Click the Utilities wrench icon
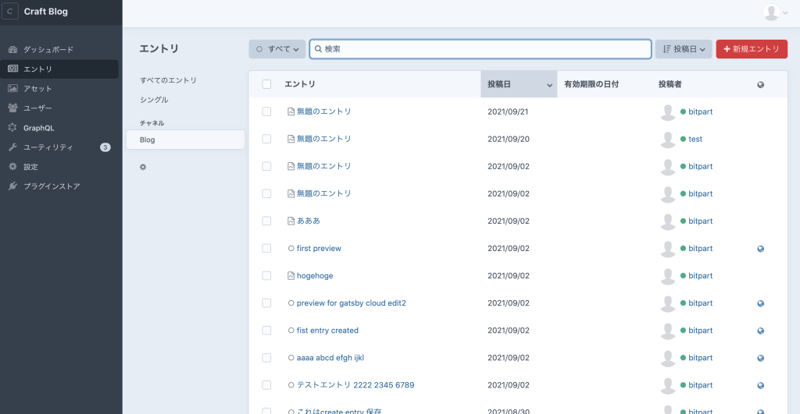 coord(12,147)
